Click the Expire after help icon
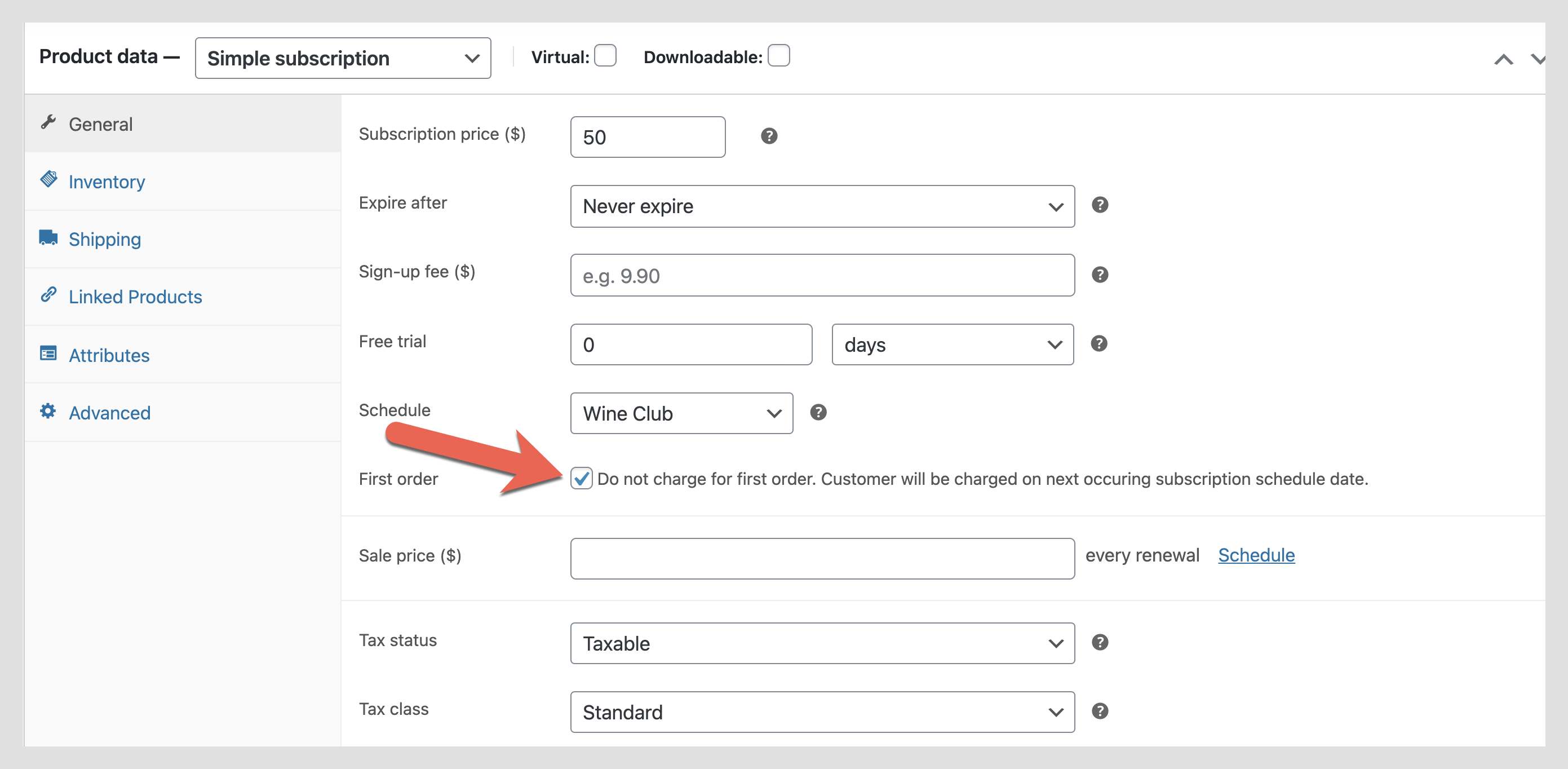The image size is (1568, 769). [x=1099, y=205]
